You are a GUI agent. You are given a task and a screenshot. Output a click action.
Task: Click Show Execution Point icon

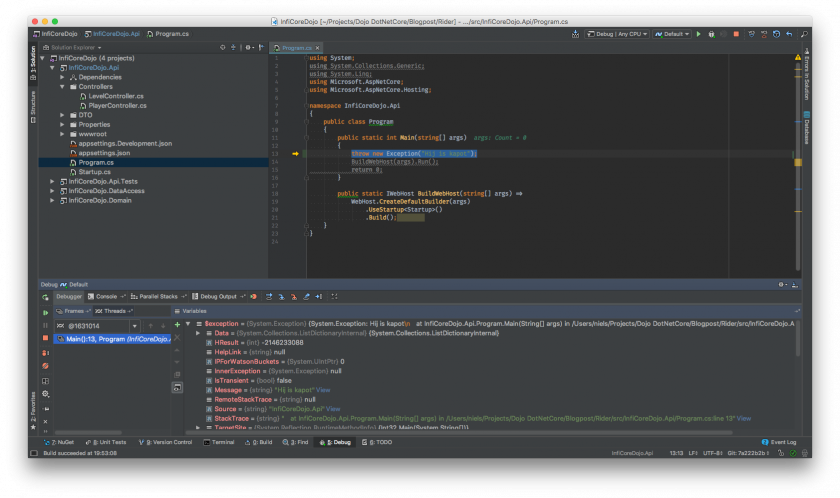tap(253, 297)
